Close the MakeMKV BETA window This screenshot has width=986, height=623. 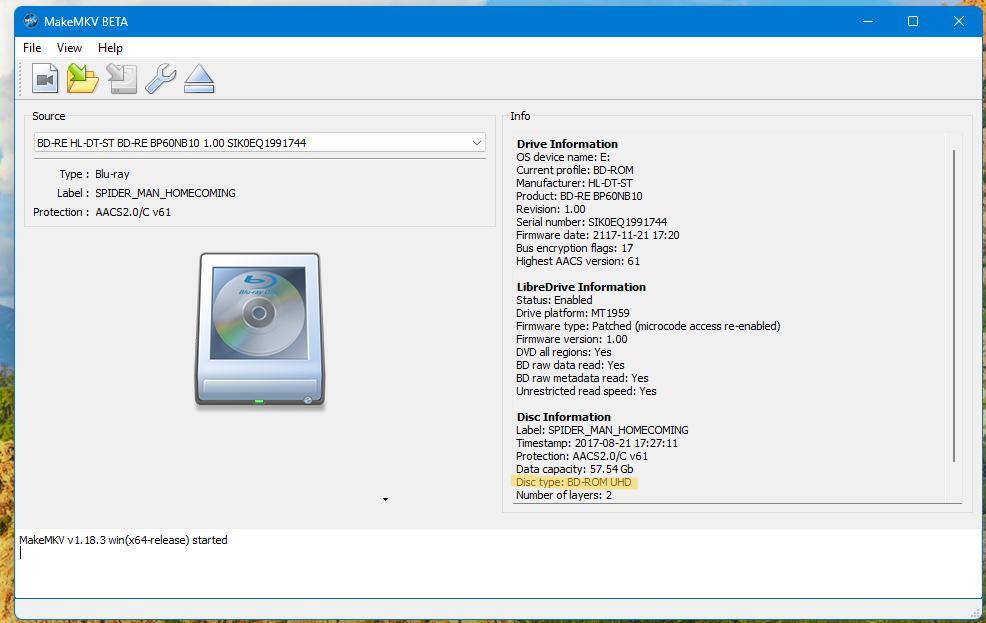(959, 21)
